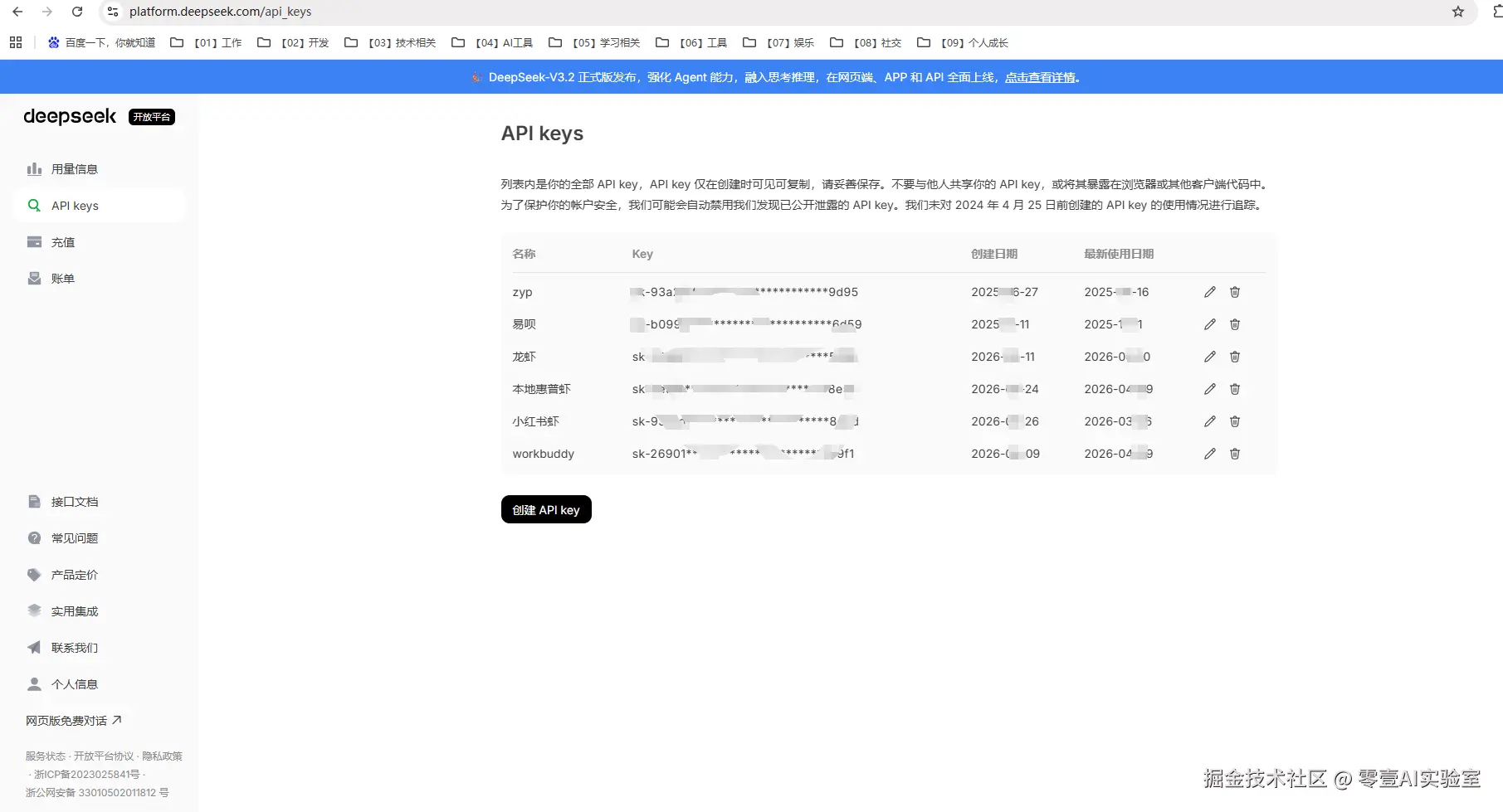
Task: Click the 开放平台 badge
Action: tap(152, 117)
